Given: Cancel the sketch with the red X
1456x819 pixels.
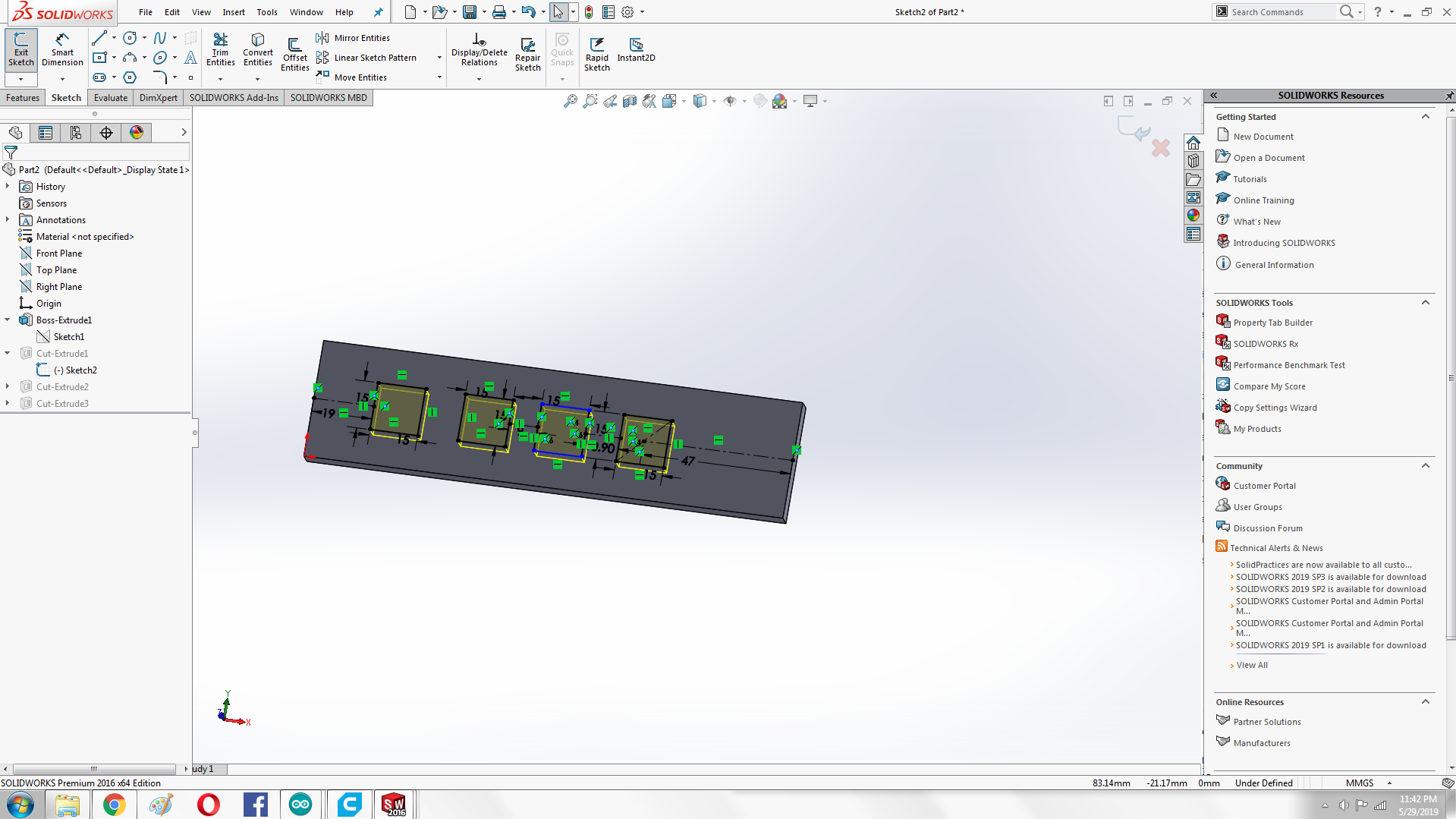Looking at the screenshot, I should 1161,147.
